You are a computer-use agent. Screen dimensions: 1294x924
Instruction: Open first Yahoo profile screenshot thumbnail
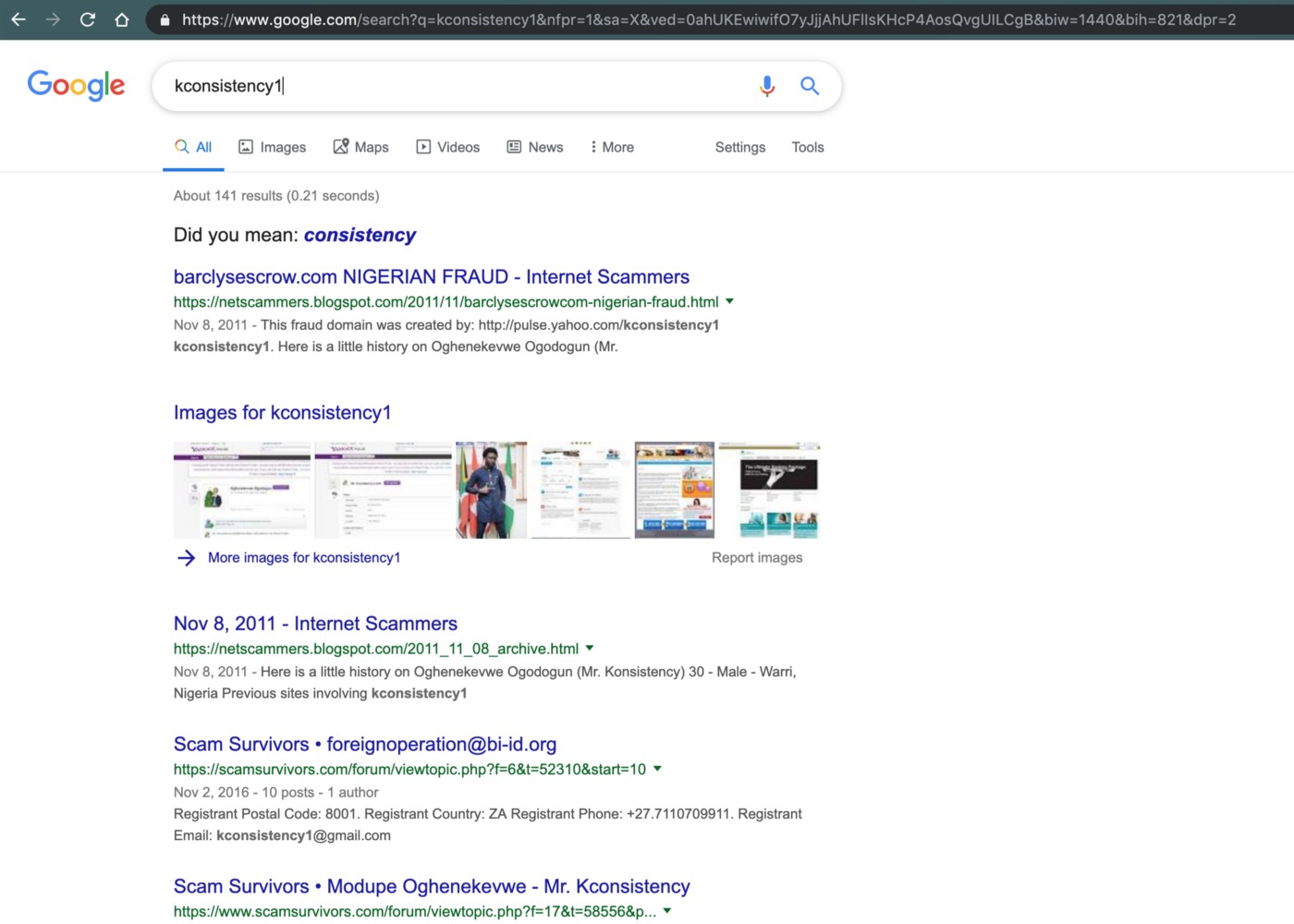pos(242,490)
